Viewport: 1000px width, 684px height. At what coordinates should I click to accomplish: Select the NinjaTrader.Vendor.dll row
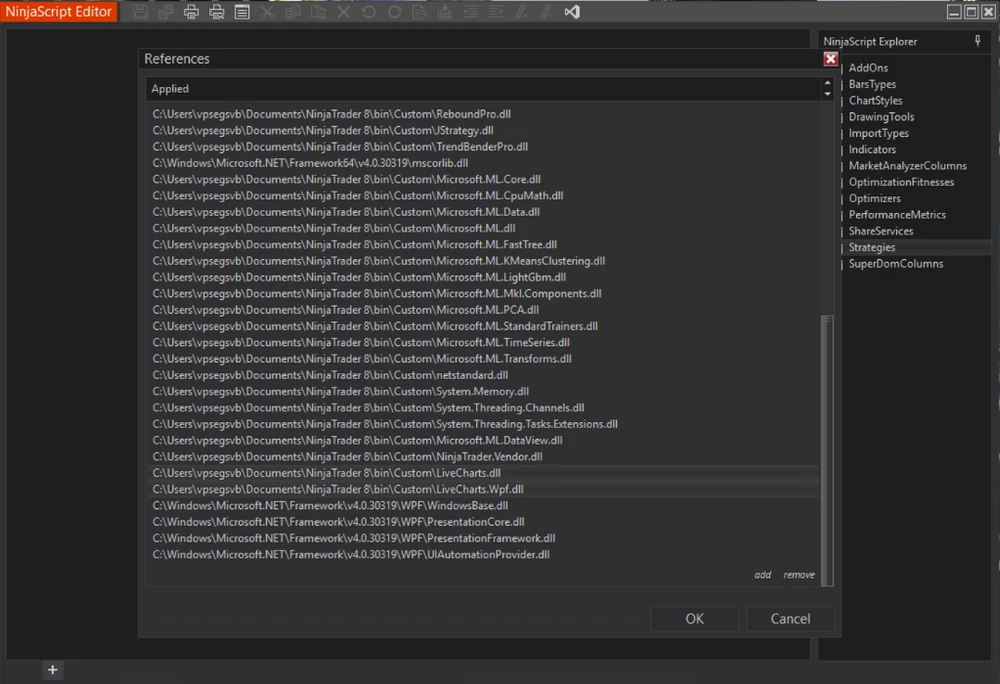coord(482,457)
